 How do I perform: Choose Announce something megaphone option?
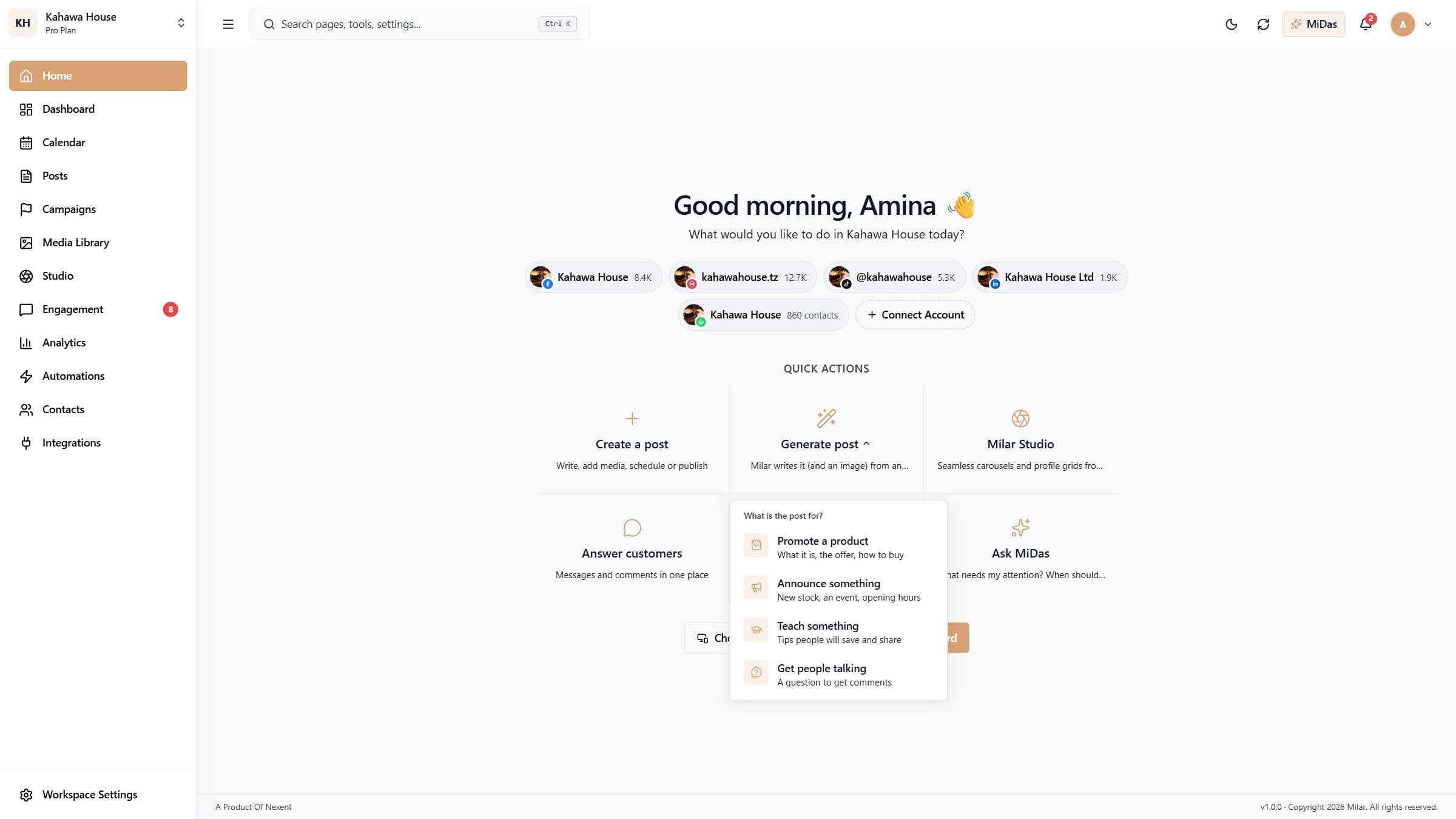838,590
